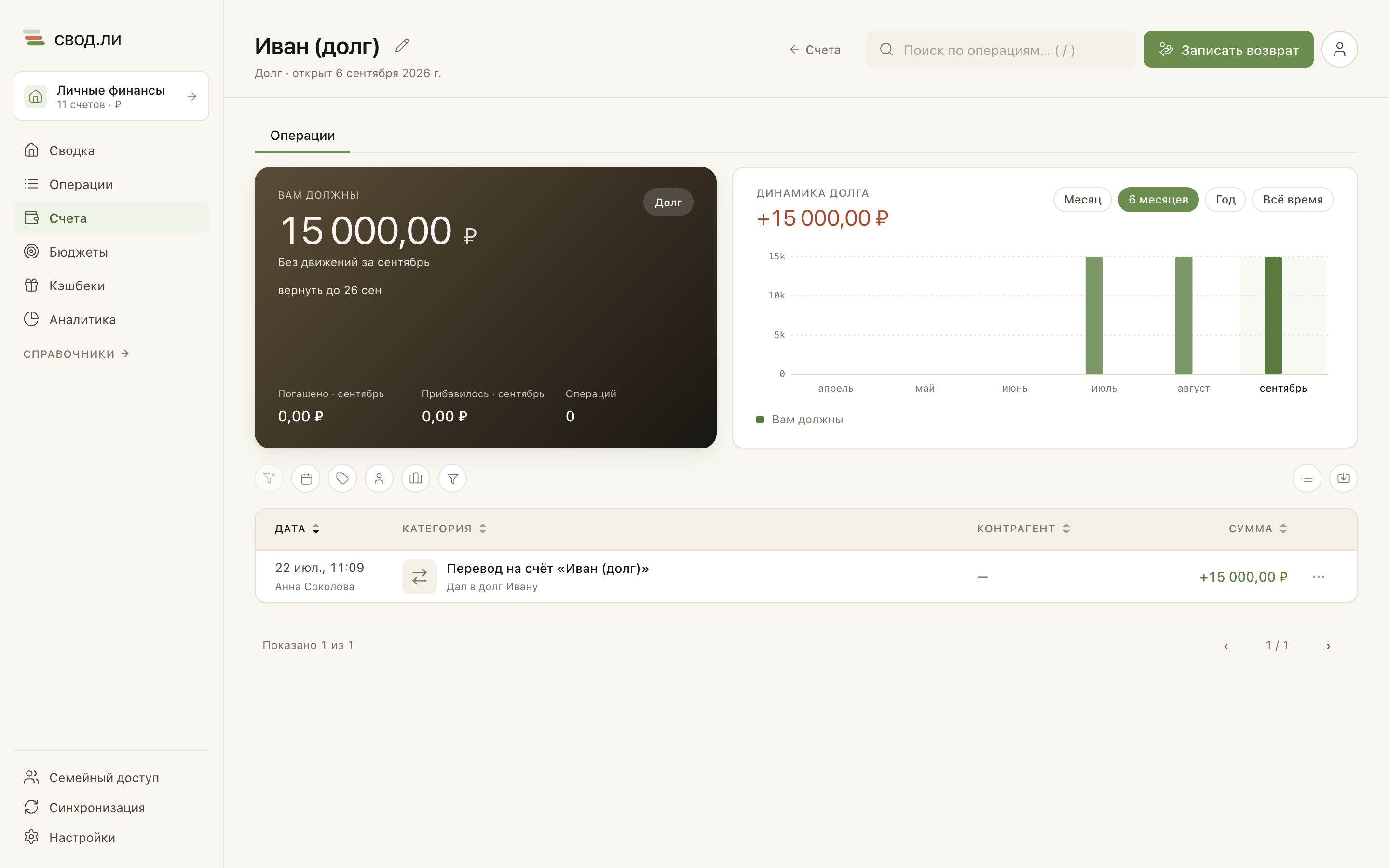1389x868 pixels.
Task: Click the pencil icon to rename the account
Action: 402,45
